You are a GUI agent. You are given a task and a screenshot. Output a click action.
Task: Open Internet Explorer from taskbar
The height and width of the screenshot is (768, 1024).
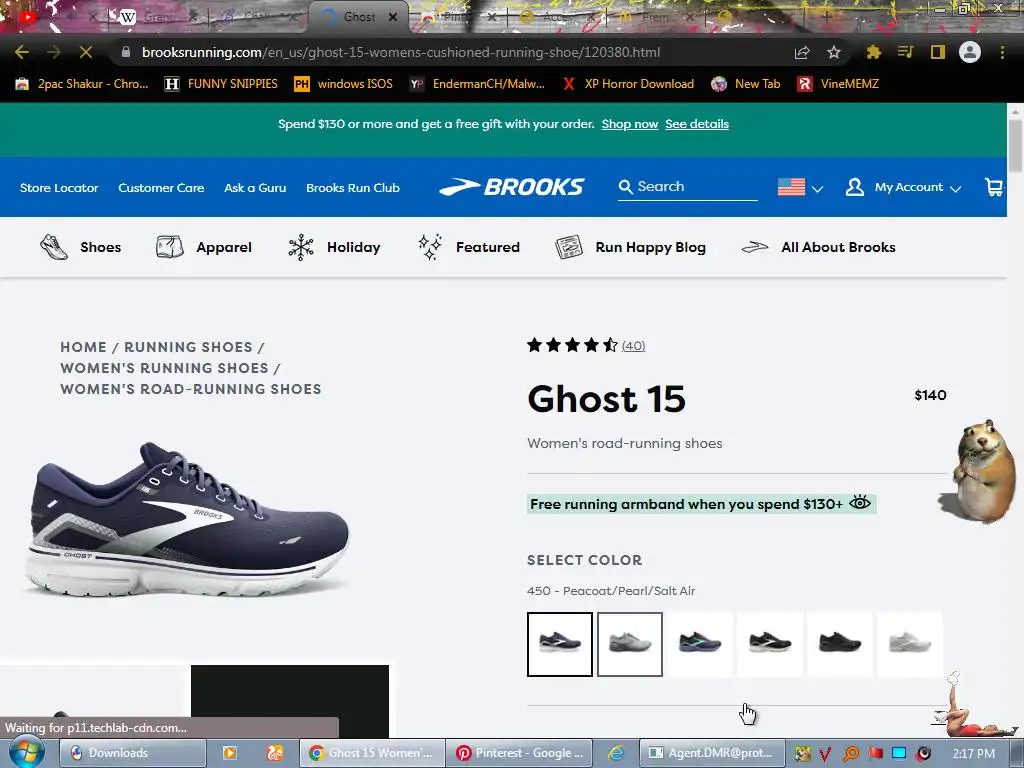616,753
